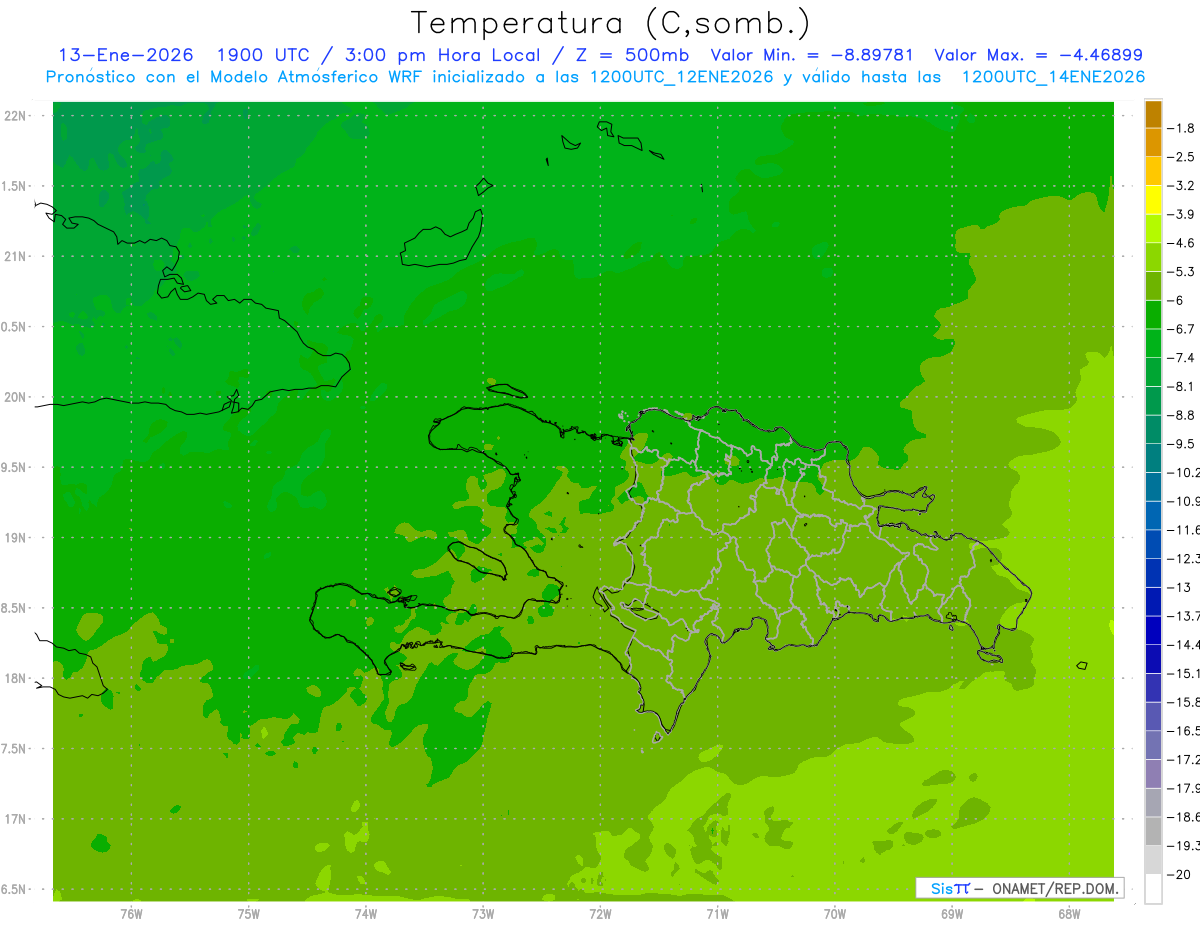The image size is (1200, 927).
Task: Click the '21N' latitude label
Action: pos(16,257)
